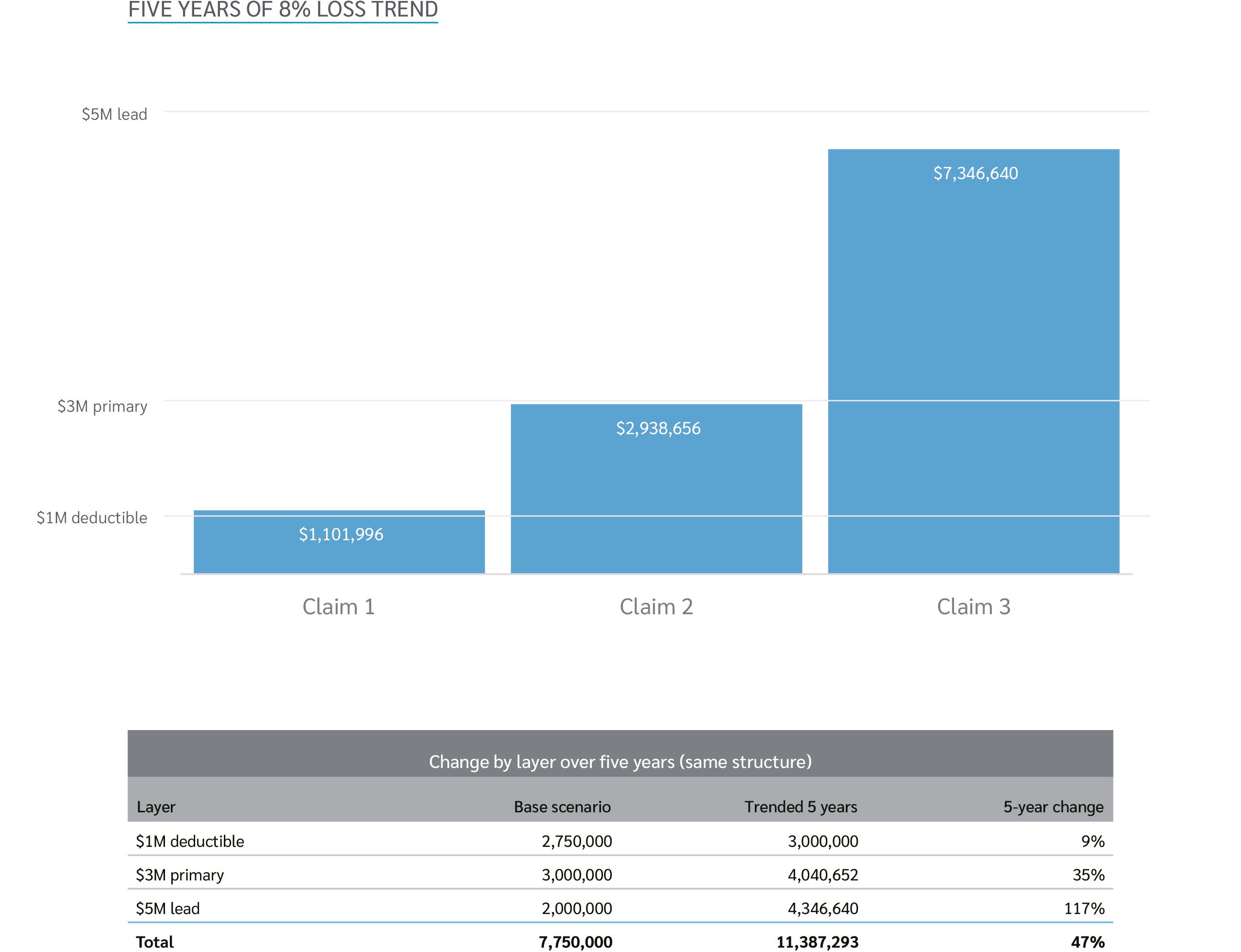Click the Claim 3 category label
Image resolution: width=1241 pixels, height=952 pixels.
pos(973,607)
